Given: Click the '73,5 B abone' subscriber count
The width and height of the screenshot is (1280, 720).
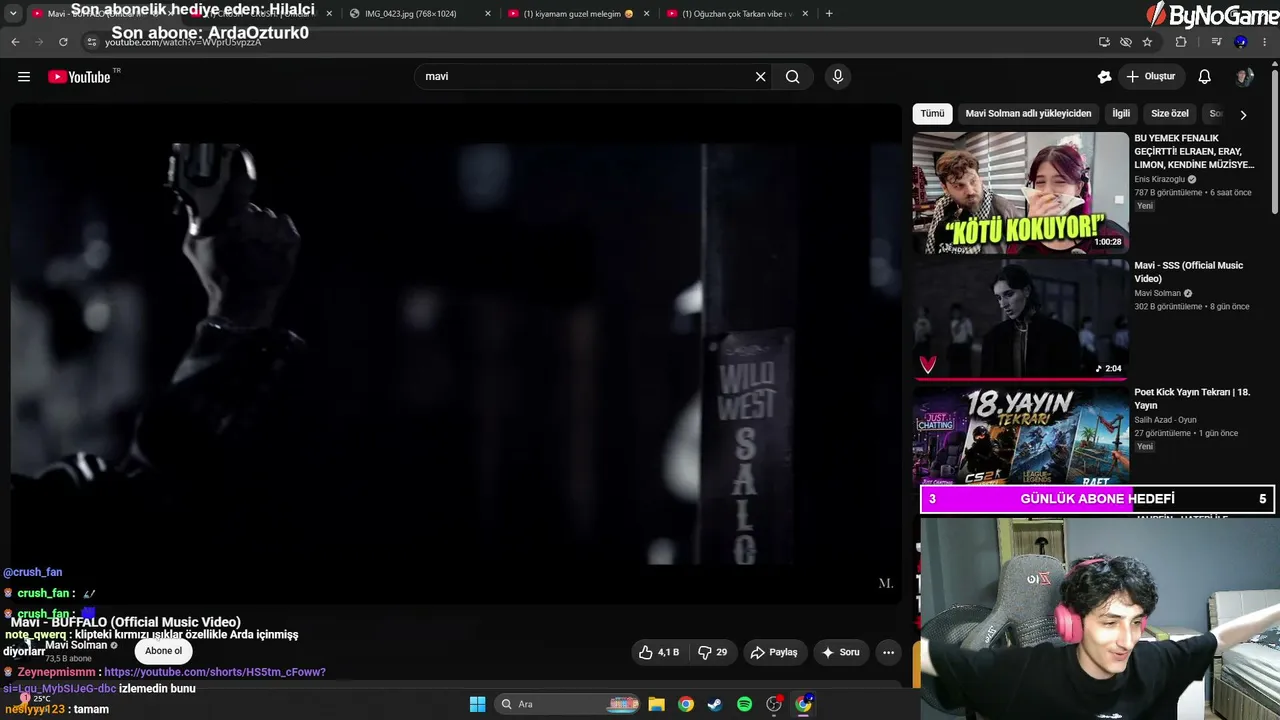Looking at the screenshot, I should coord(68,659).
